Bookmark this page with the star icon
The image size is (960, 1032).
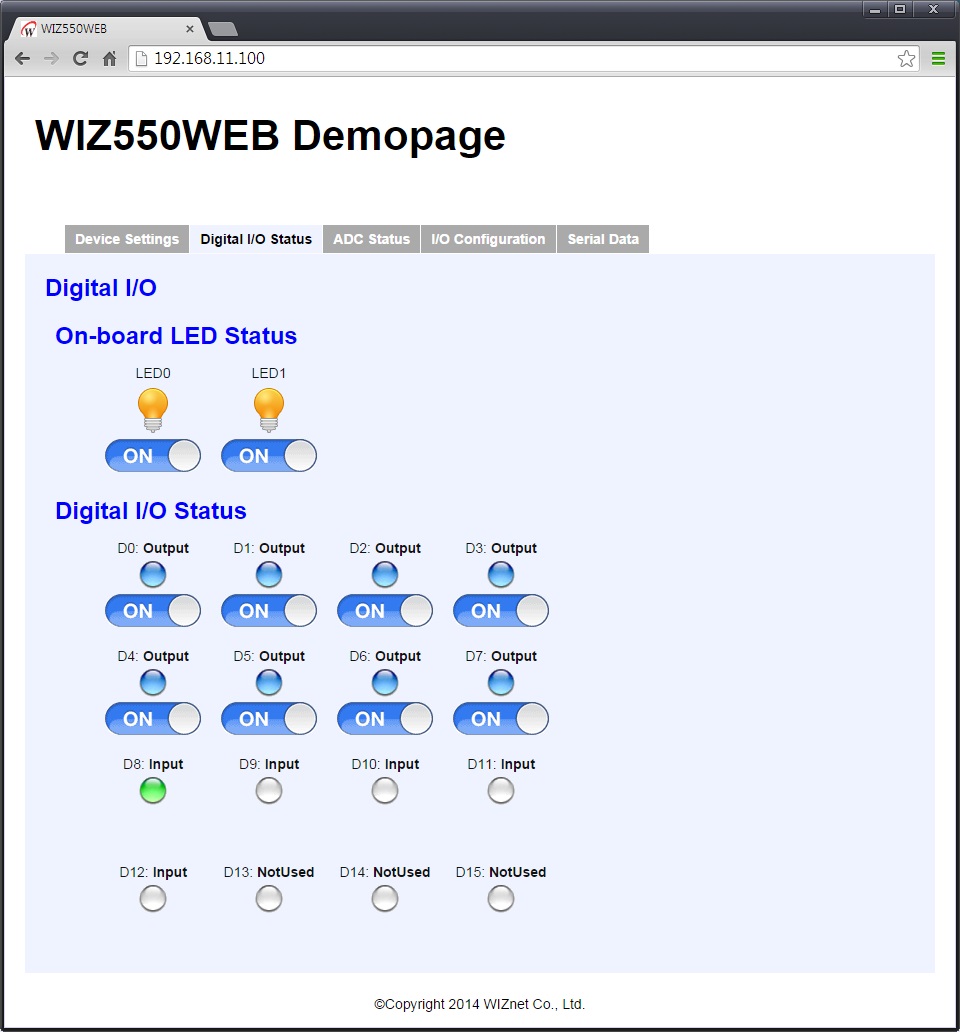pos(906,59)
